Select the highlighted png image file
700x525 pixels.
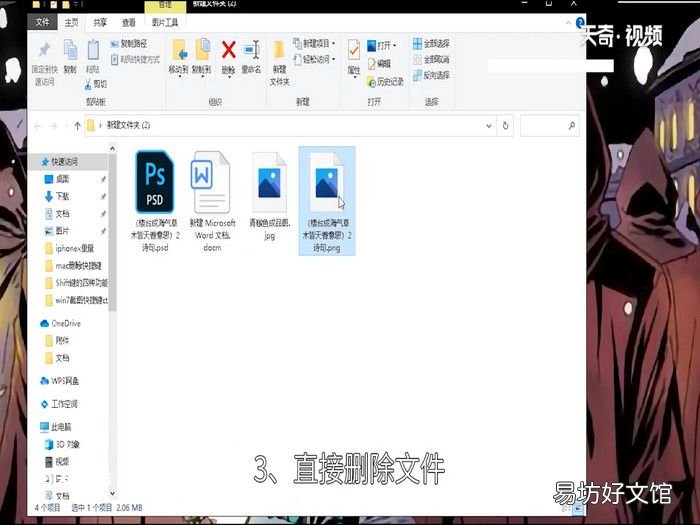tap(327, 201)
